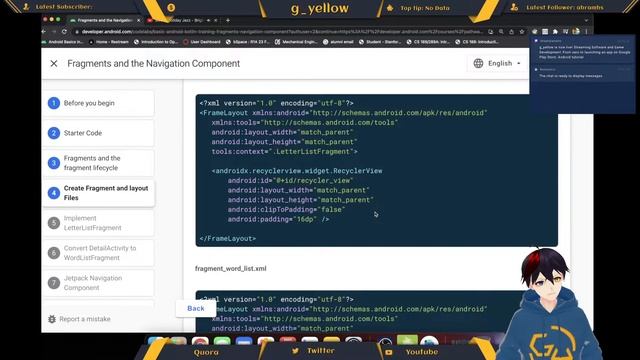Click the browser back arrow

point(44,31)
